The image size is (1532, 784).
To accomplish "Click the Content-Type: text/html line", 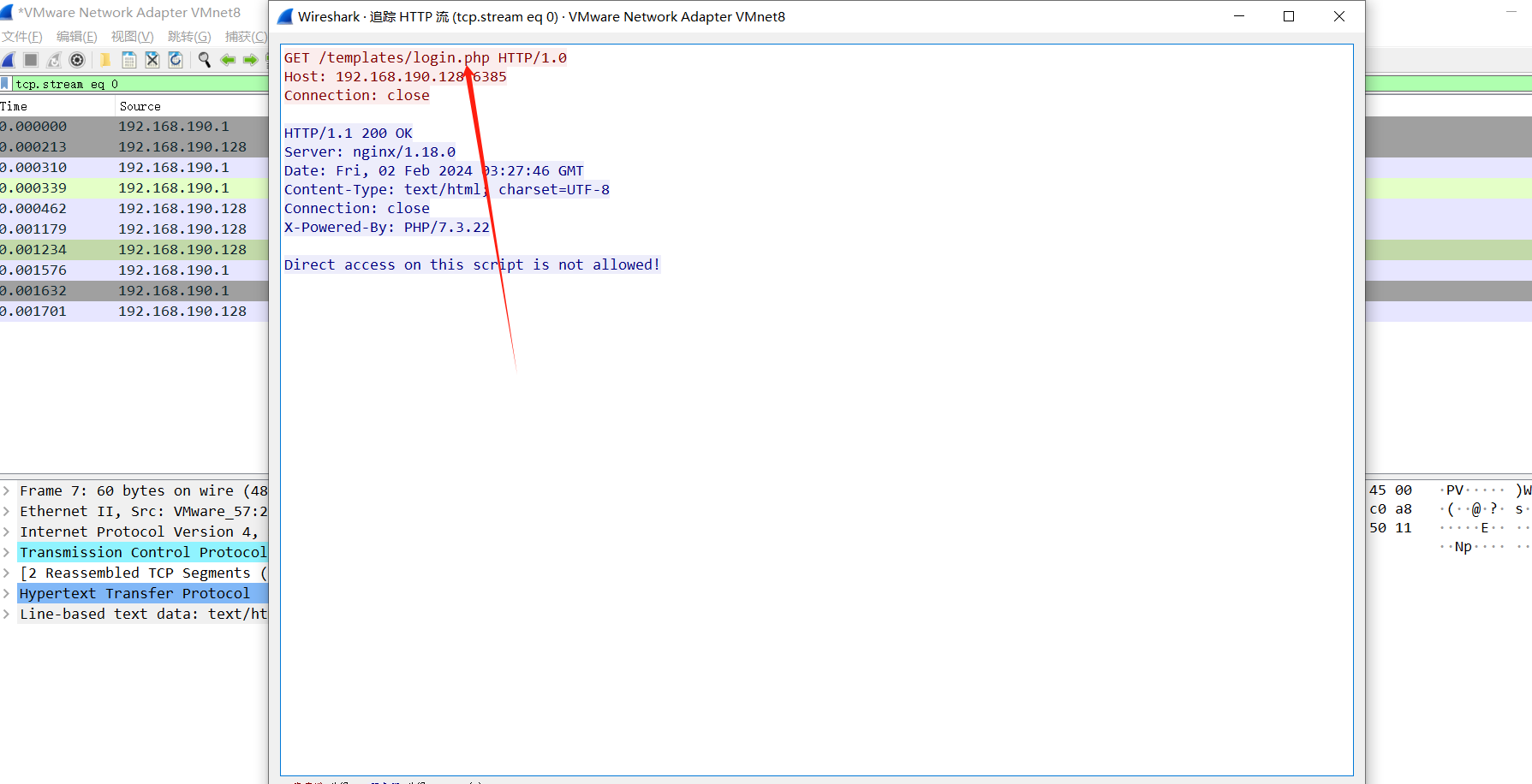I will (447, 189).
